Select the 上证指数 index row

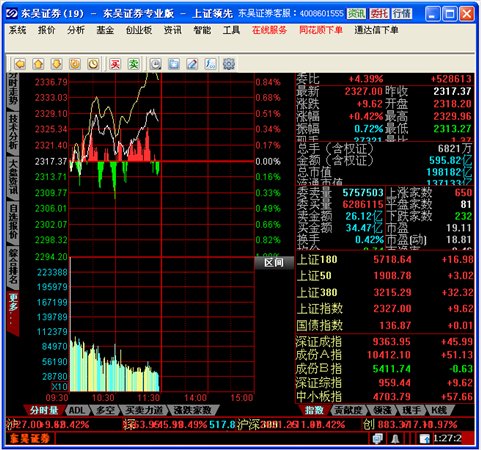(x=385, y=309)
